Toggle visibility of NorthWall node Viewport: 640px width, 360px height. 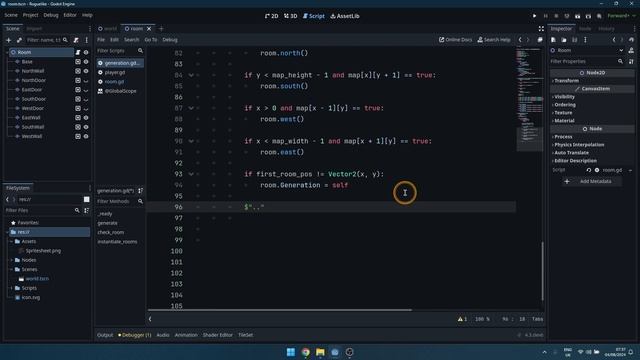(x=86, y=71)
